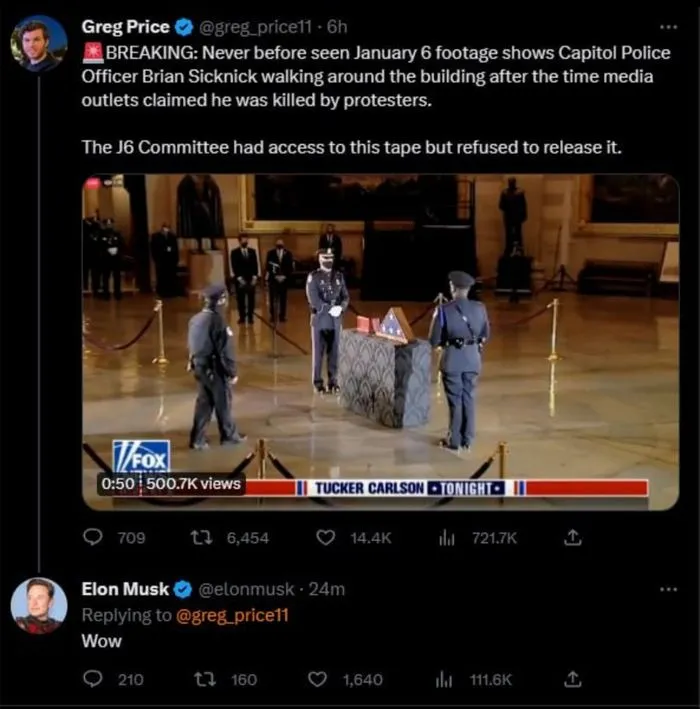The image size is (700, 709).
Task: Open Elon Musk display name
Action: (x=125, y=589)
